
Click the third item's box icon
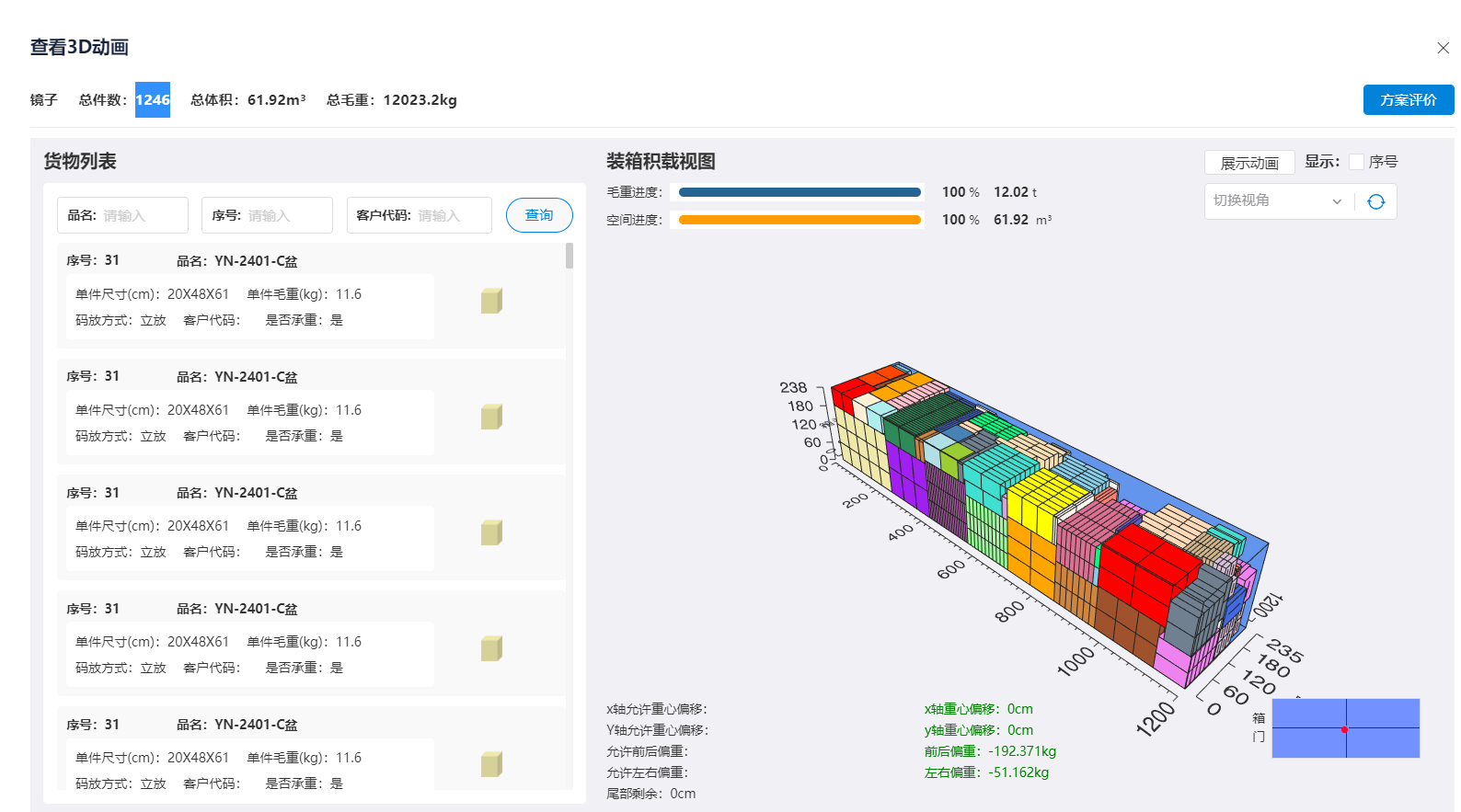click(x=491, y=532)
